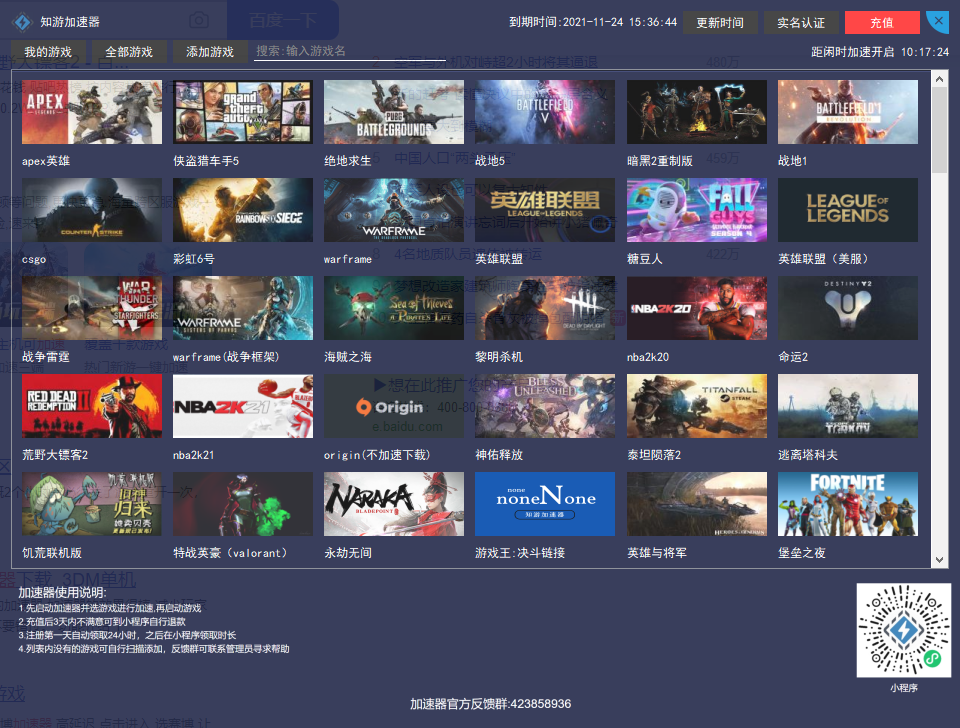
Task: Select the warframe game thumbnail
Action: click(394, 210)
